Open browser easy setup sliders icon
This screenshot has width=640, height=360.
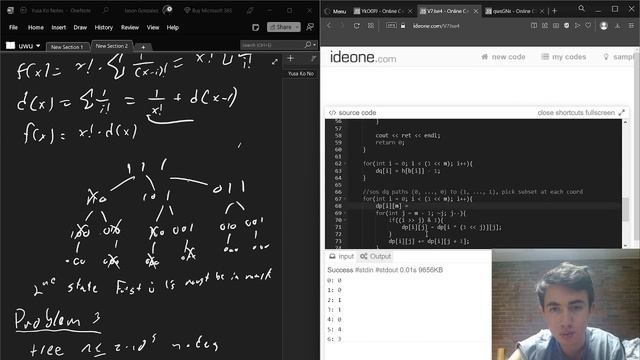click(x=631, y=26)
